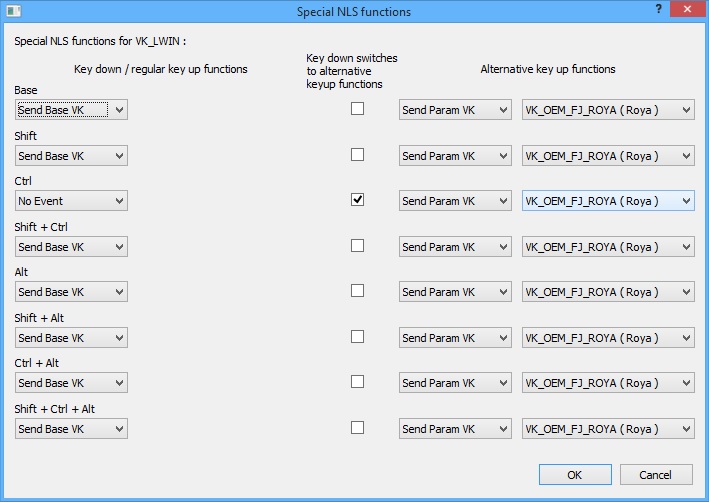Viewport: 709px width, 502px height.
Task: Open the Ctrl row VK_OEM_FJ_ROYA parameter dropdown
Action: [x=608, y=201]
